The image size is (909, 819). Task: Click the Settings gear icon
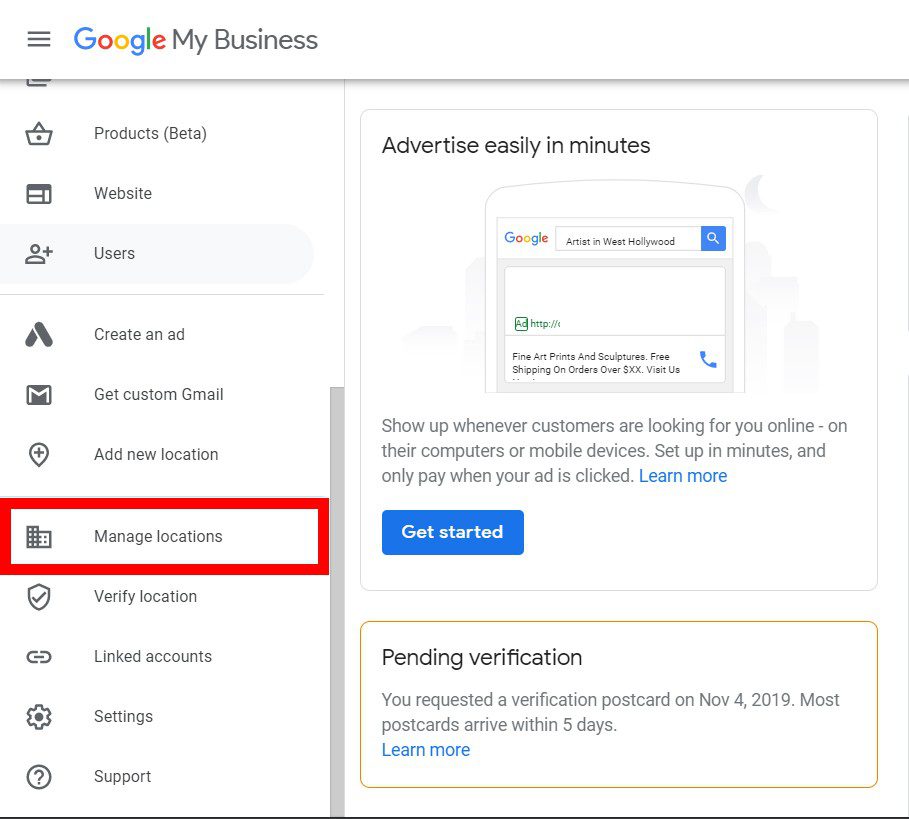click(39, 716)
